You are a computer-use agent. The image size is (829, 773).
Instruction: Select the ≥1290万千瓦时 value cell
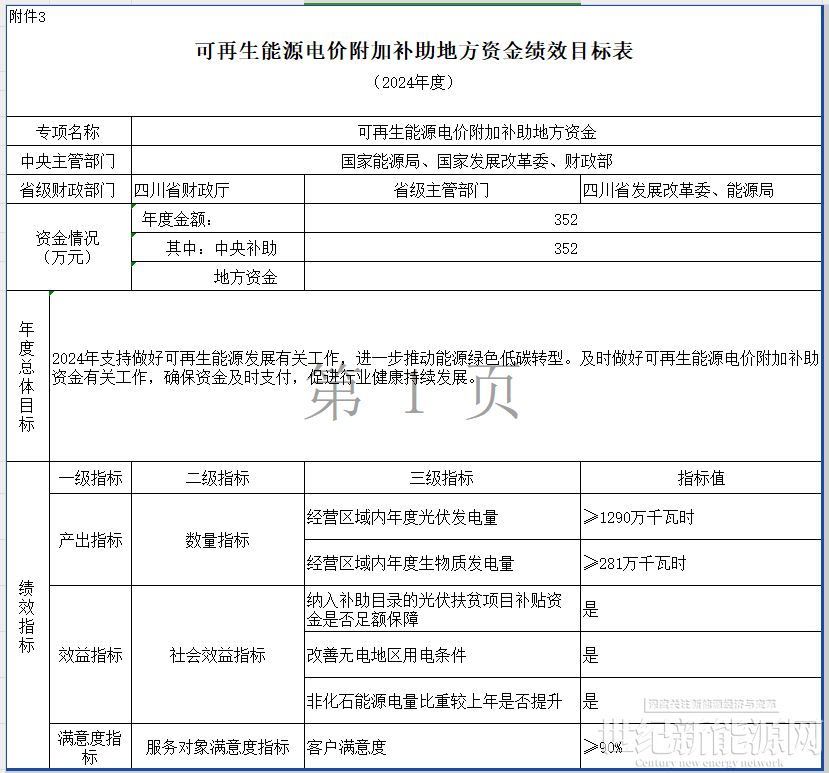(x=701, y=517)
